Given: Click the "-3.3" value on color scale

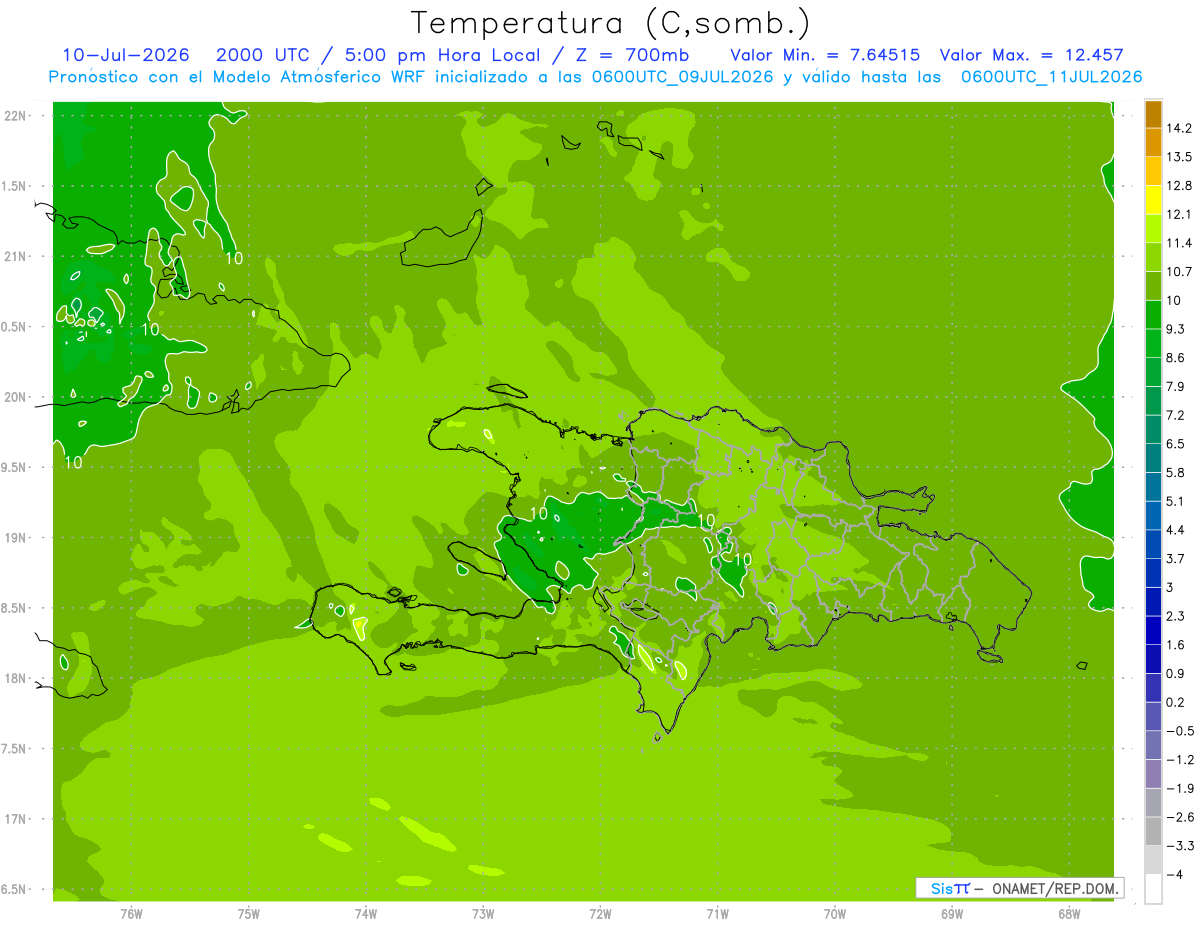Looking at the screenshot, I should click(x=1180, y=846).
